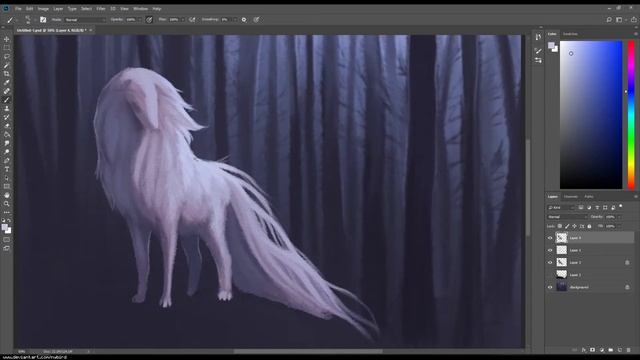Open the Flow dropdown arrow
Viewport: 640px width, 360px height.
(182, 20)
